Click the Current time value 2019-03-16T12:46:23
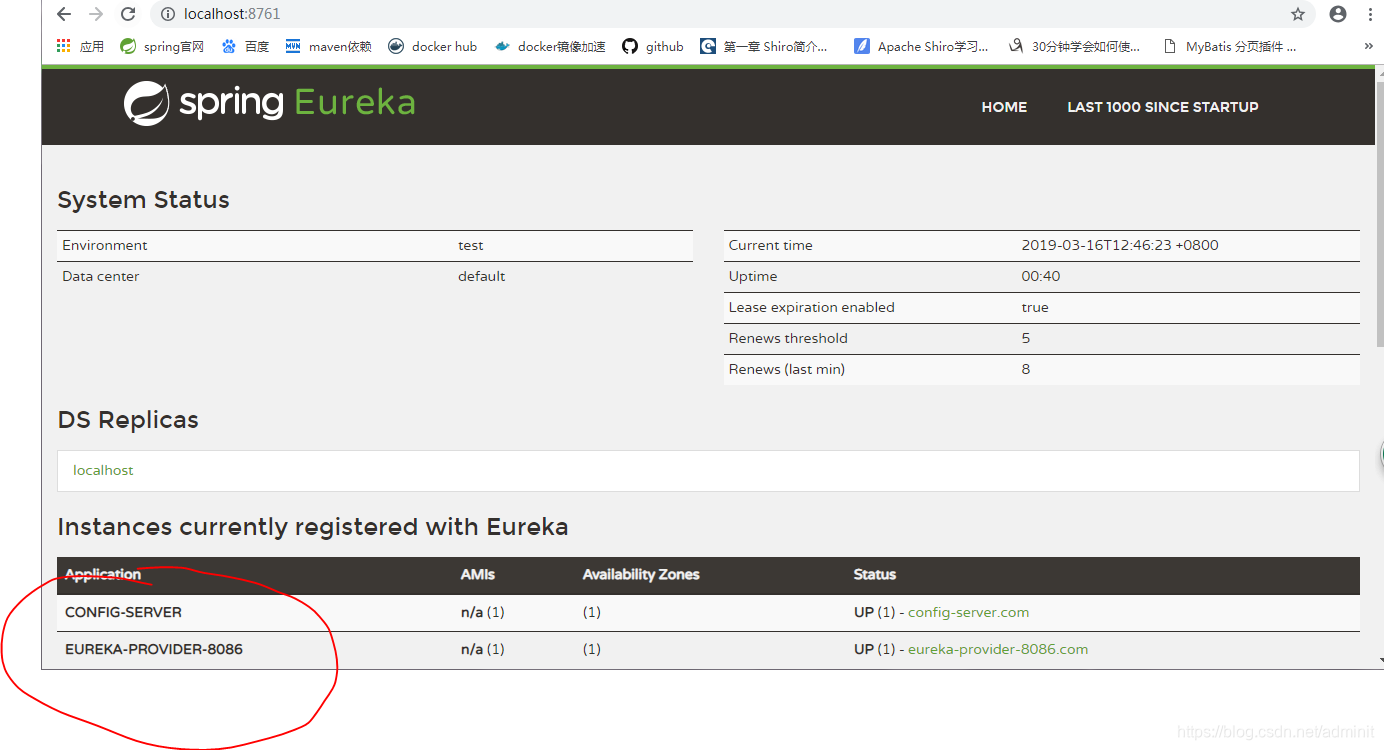 (x=1120, y=245)
